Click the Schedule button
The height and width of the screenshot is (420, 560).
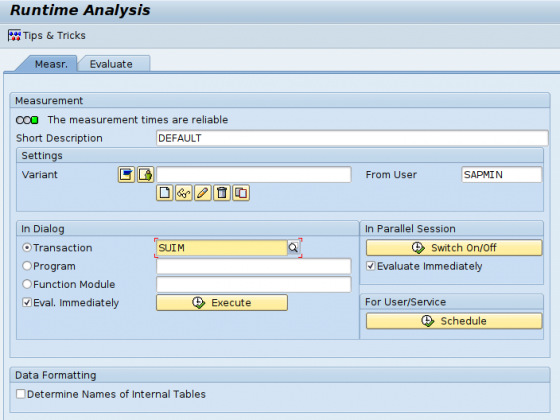(x=454, y=321)
